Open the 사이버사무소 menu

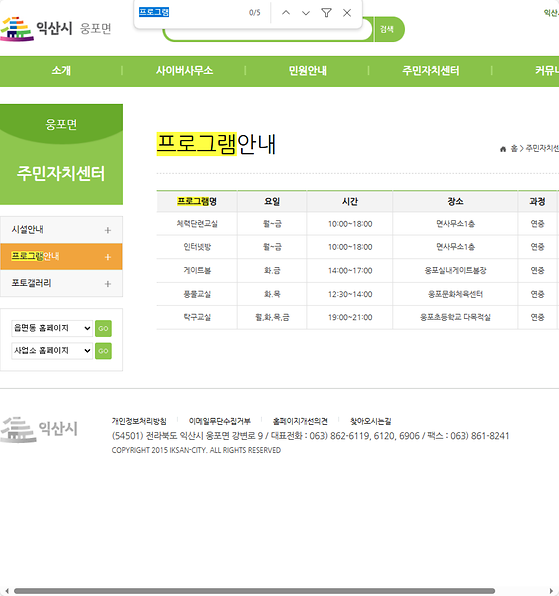(184, 71)
